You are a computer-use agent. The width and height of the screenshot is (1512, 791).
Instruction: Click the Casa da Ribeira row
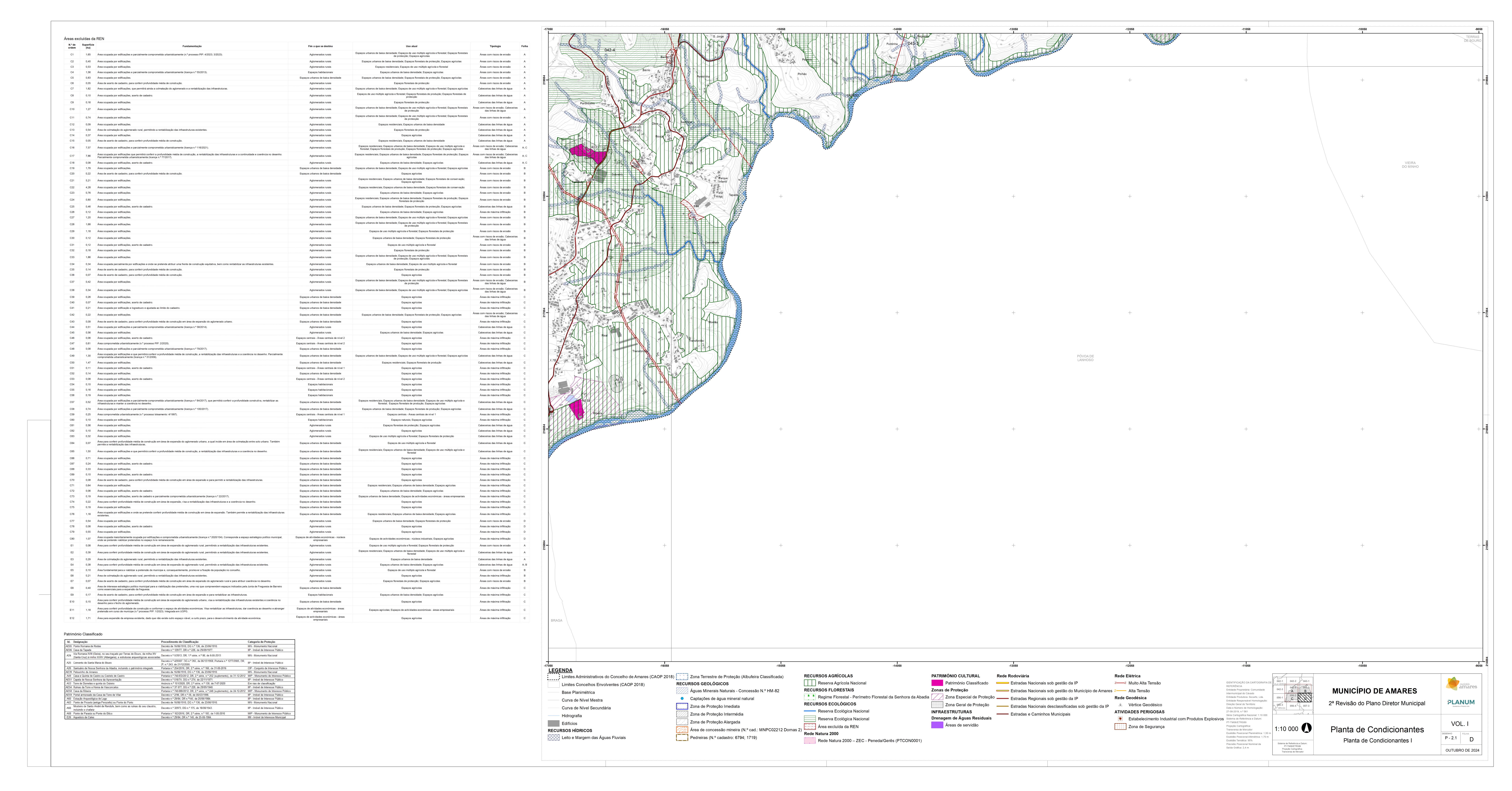pos(180,691)
